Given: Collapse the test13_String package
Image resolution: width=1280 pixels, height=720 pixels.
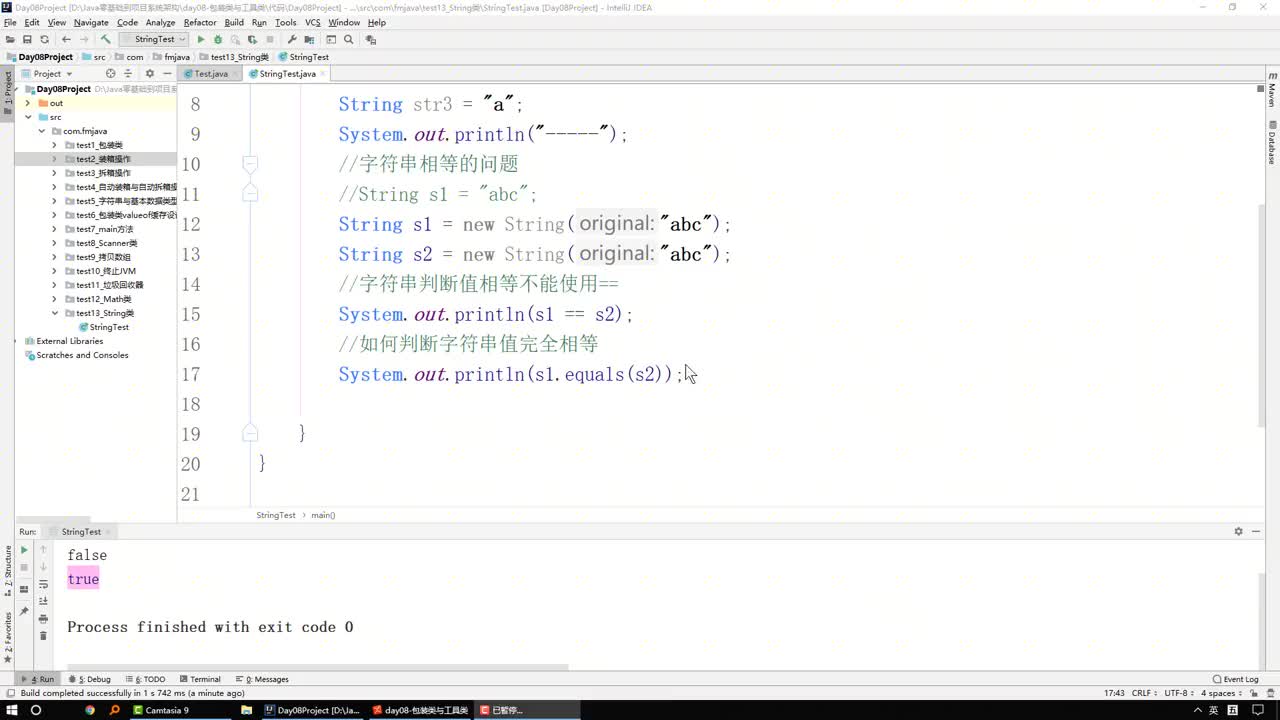Looking at the screenshot, I should [54, 313].
